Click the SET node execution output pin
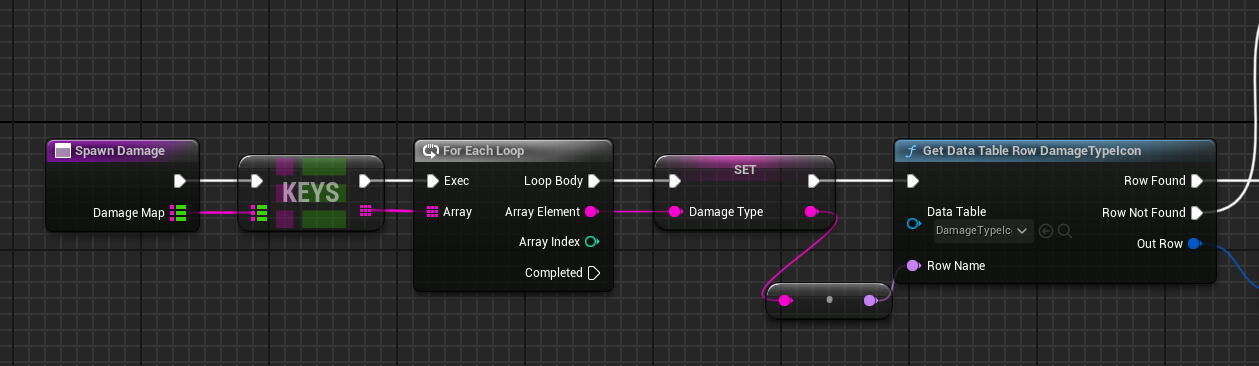Screen dimensions: 1259x366 (814, 181)
